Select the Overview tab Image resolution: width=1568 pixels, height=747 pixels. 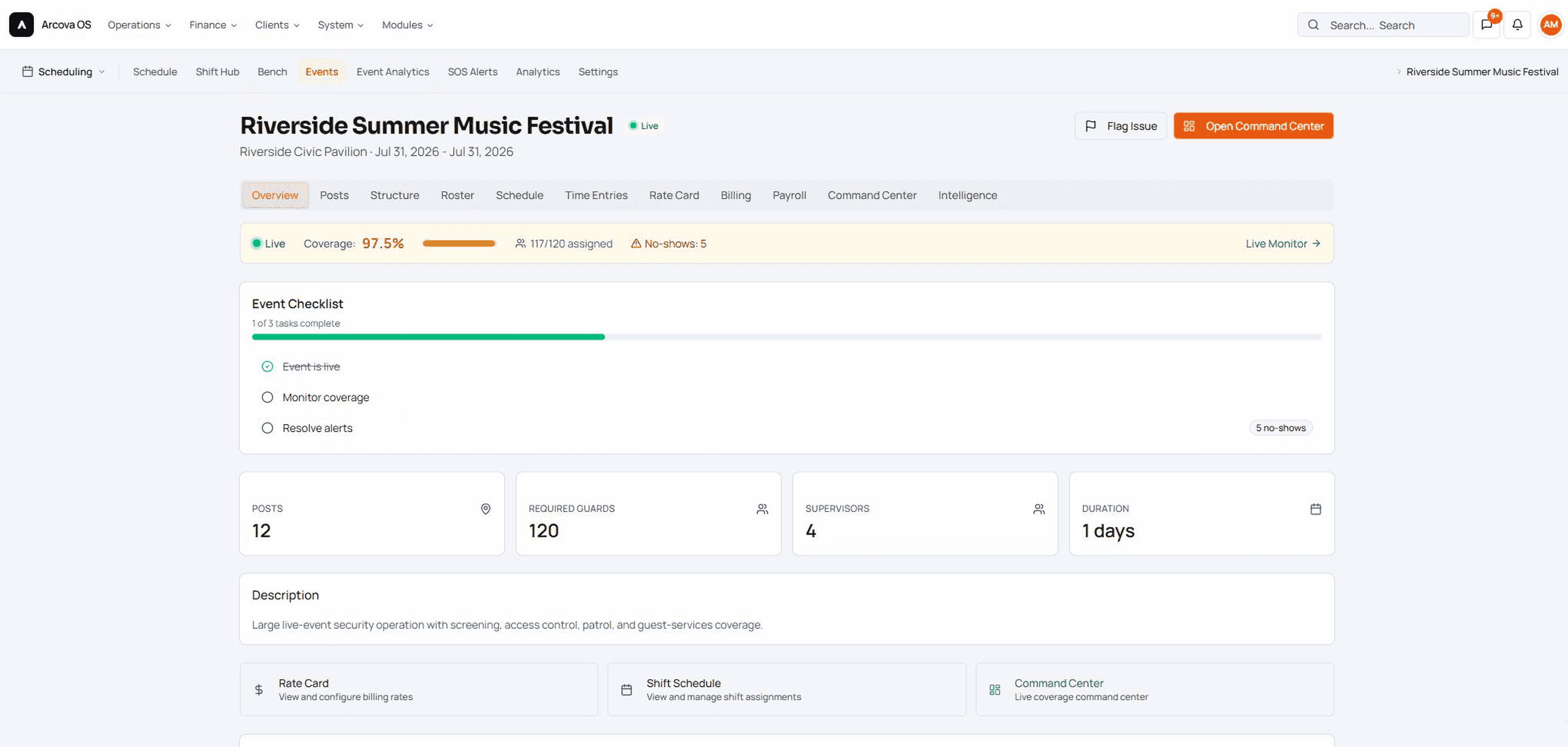[274, 195]
